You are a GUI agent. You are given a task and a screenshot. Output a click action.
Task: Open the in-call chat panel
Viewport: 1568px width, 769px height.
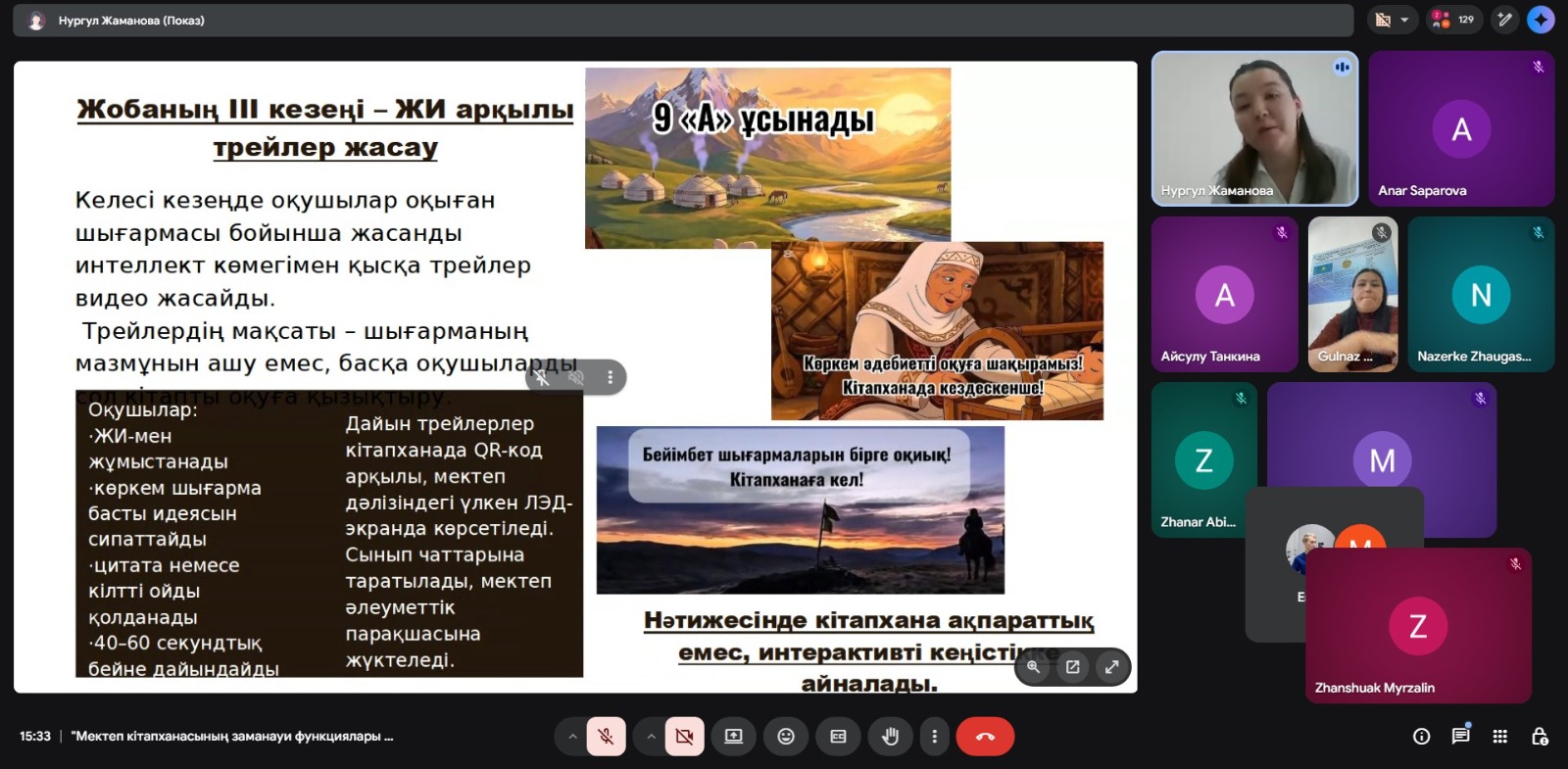(1460, 737)
